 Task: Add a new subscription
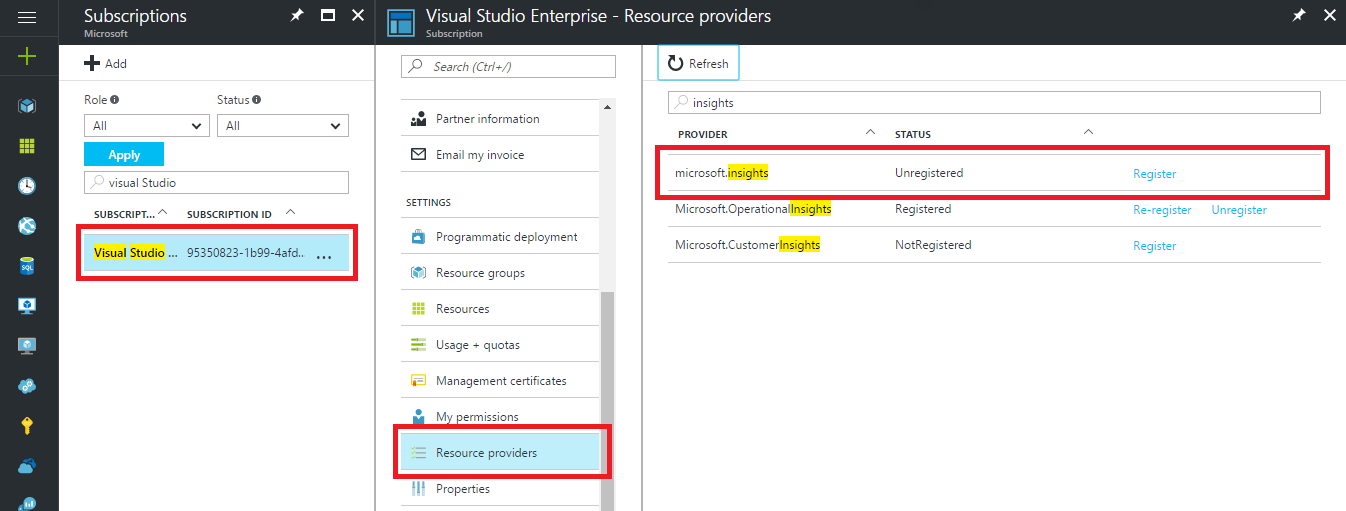(106, 63)
